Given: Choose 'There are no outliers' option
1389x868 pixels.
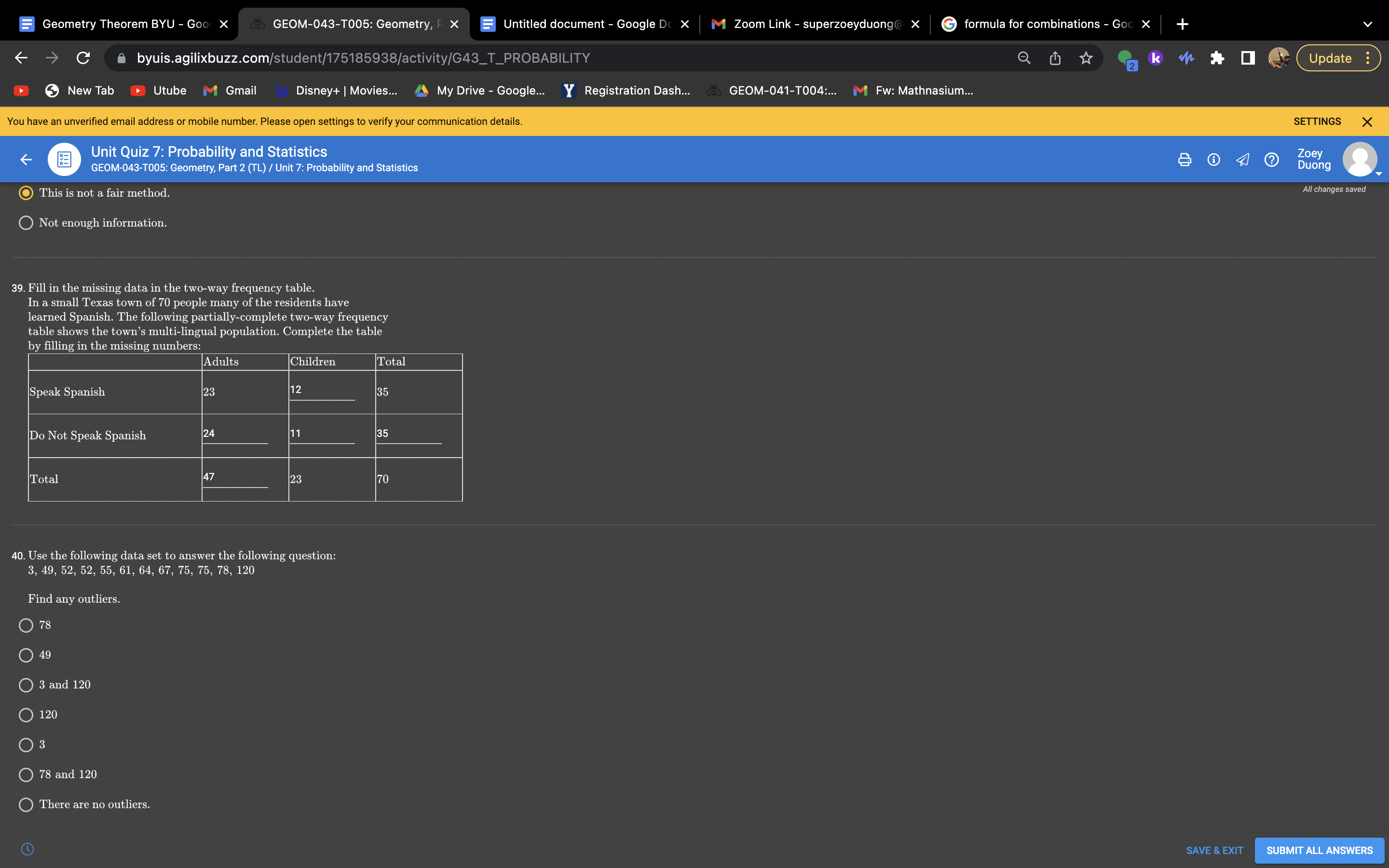Looking at the screenshot, I should click(26, 804).
